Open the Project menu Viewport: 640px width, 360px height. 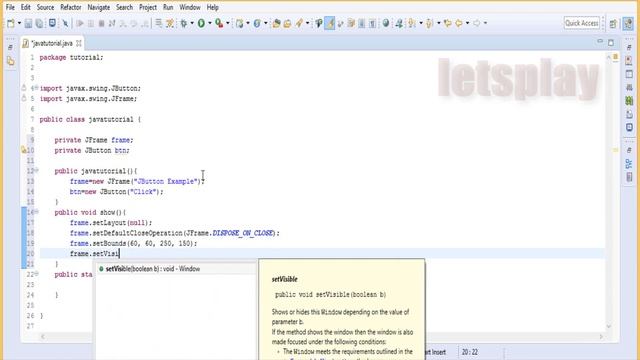click(148, 7)
